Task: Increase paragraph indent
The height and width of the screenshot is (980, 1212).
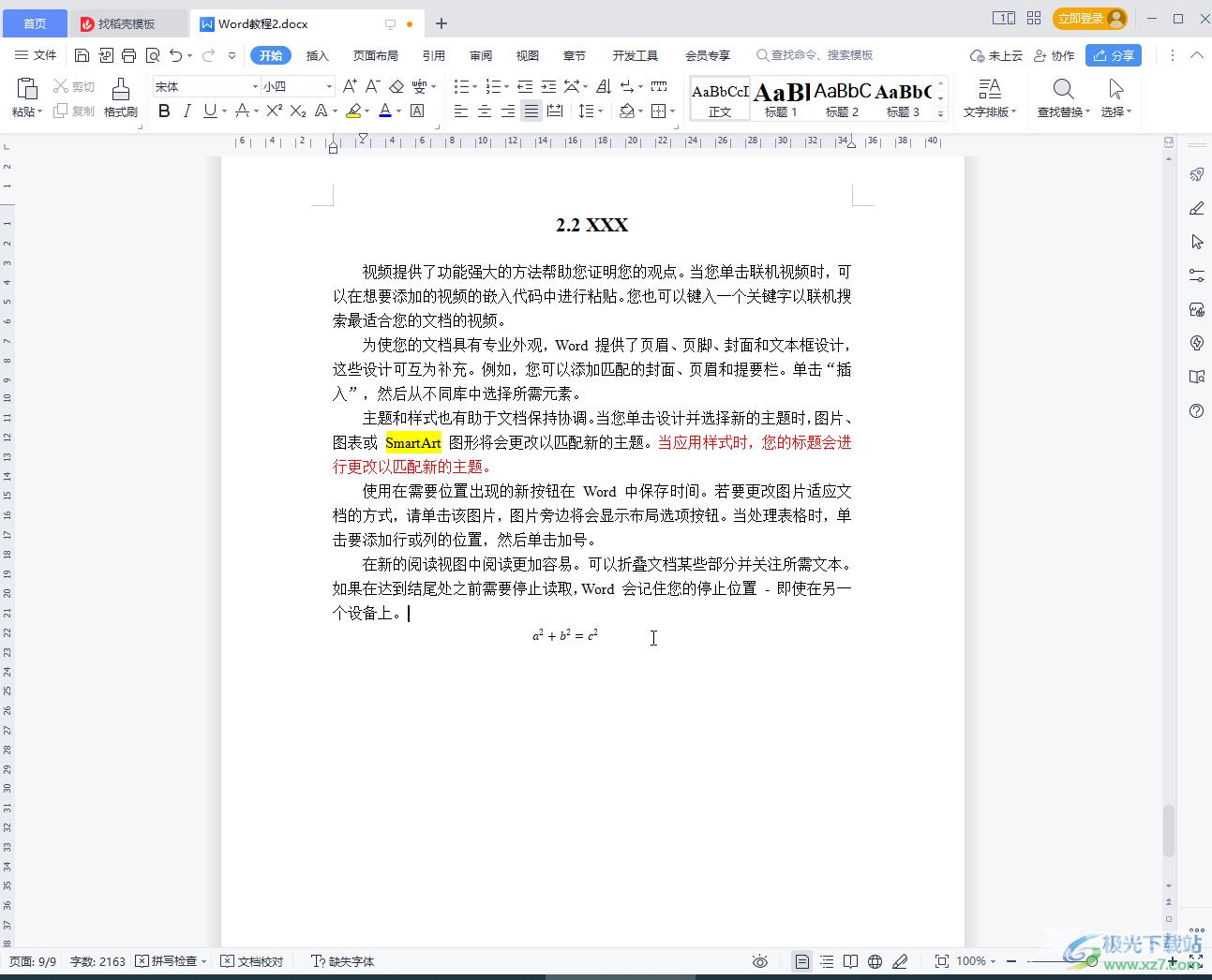Action: click(548, 86)
